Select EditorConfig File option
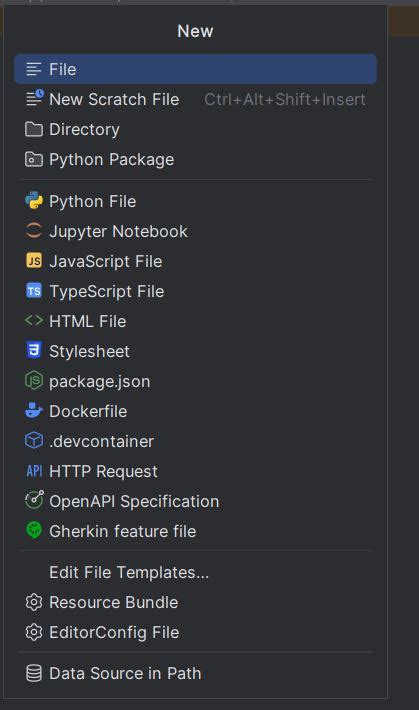The image size is (419, 710). 195,632
